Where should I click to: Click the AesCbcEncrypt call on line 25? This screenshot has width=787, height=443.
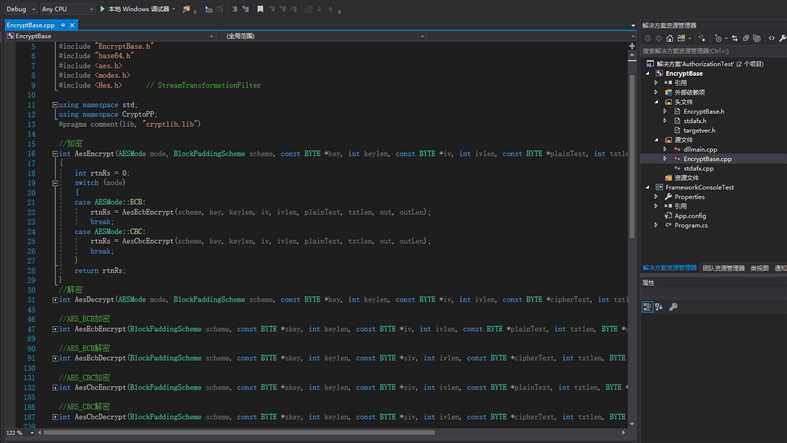149,241
